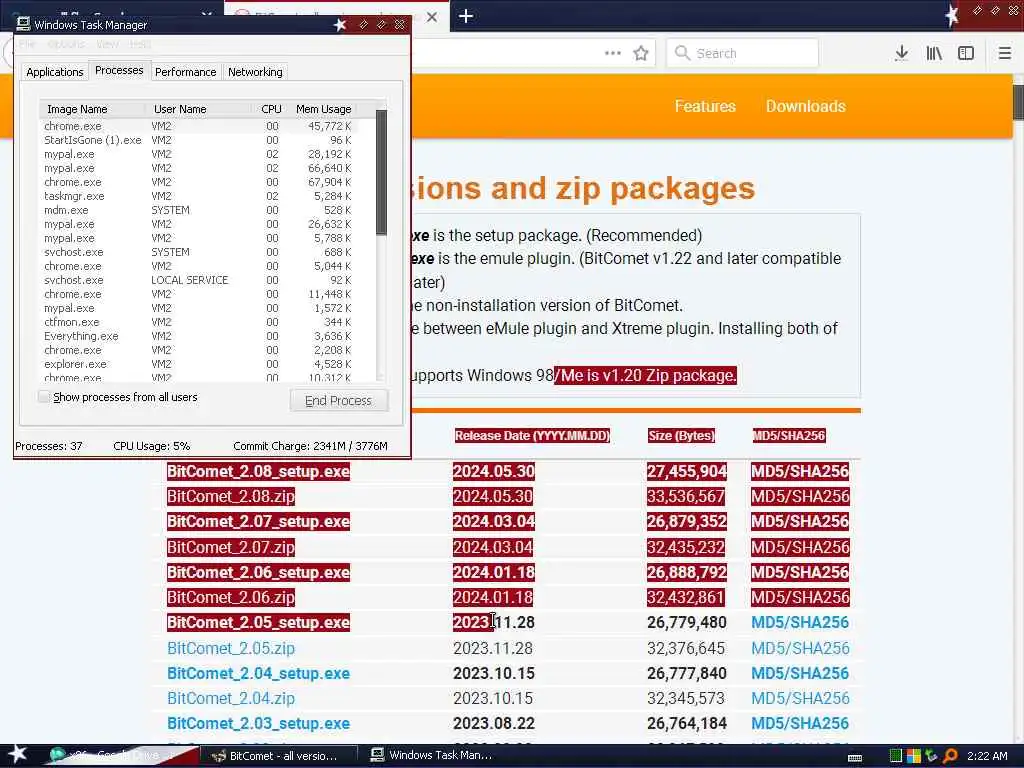Sort processes by User Name column
The height and width of the screenshot is (768, 1024).
pos(198,109)
